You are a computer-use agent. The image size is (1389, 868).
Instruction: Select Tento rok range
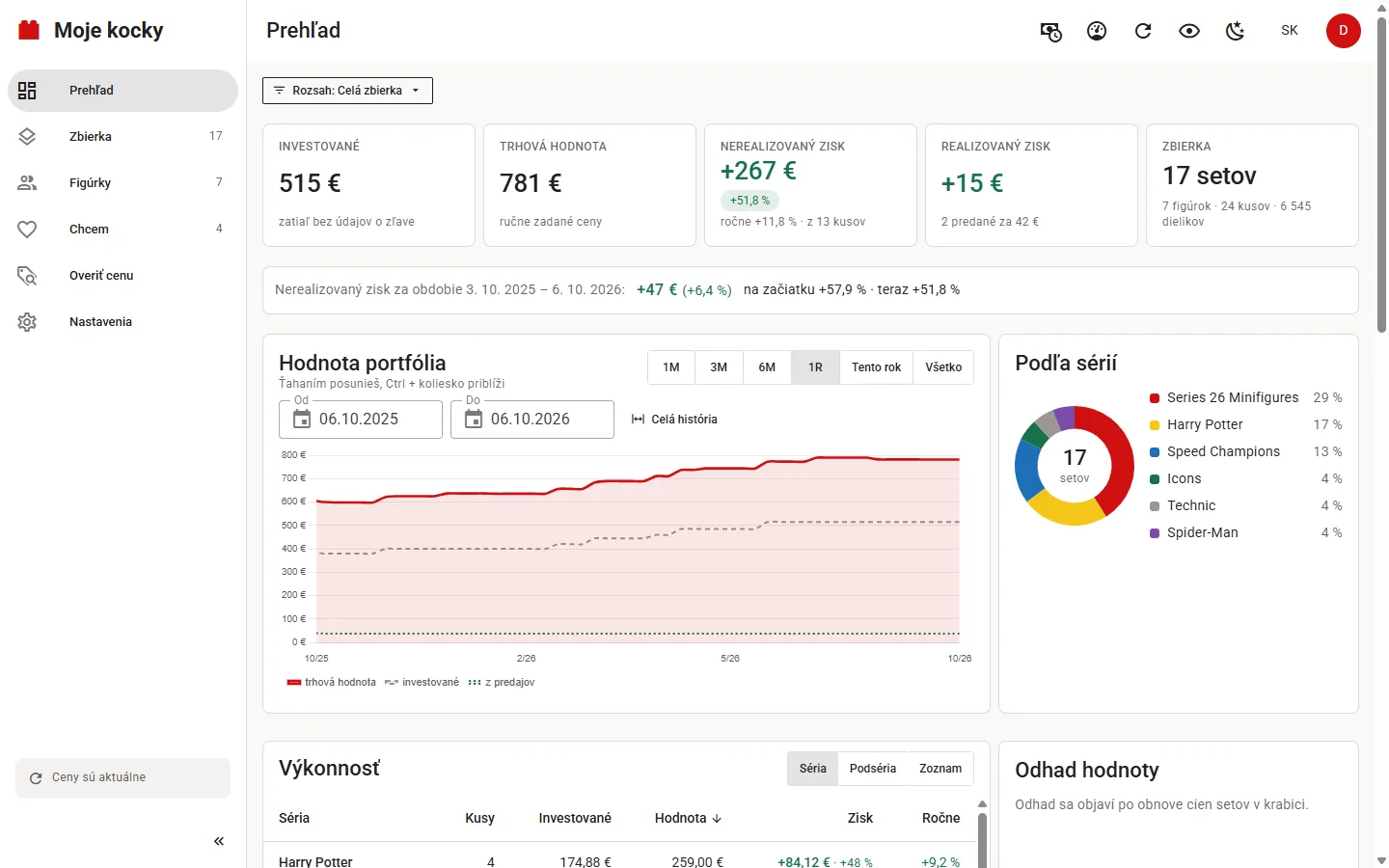click(876, 367)
